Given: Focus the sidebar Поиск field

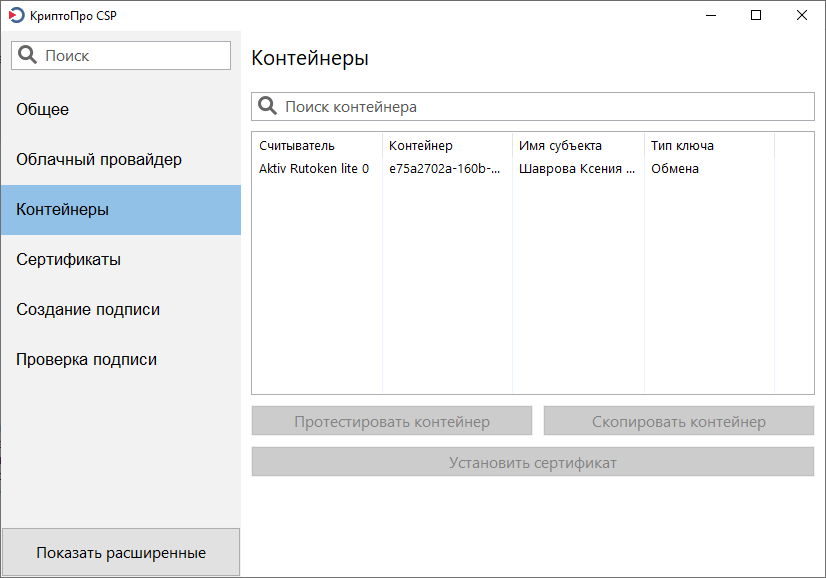Looking at the screenshot, I should pyautogui.click(x=121, y=55).
